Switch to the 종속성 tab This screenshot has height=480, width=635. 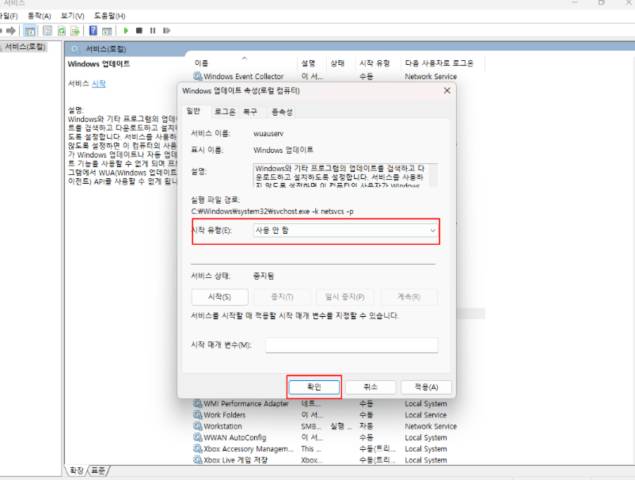[x=282, y=111]
